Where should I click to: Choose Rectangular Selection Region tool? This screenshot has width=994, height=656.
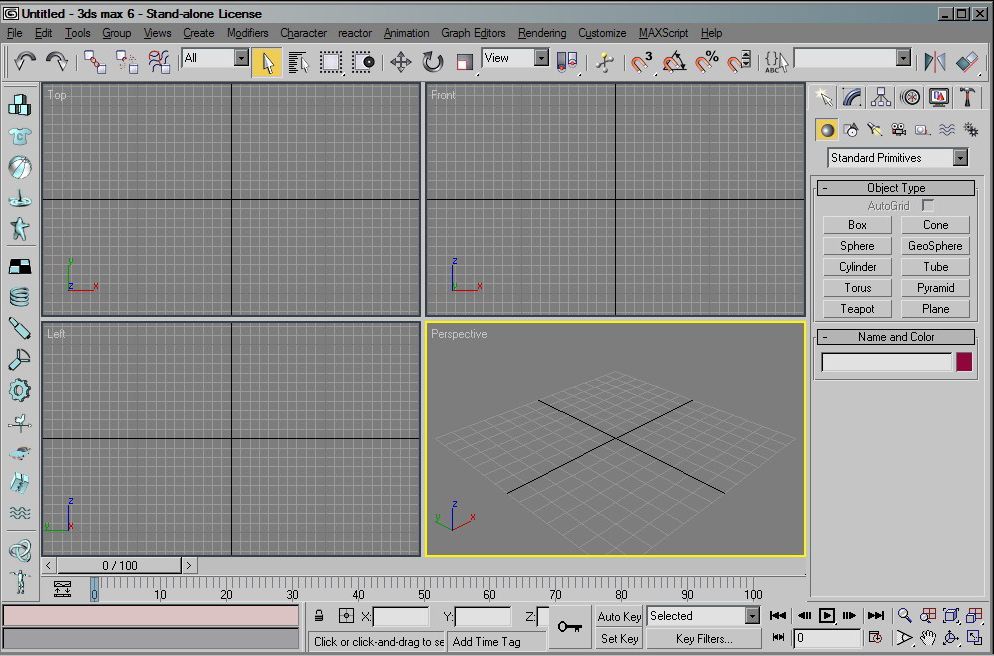tap(330, 62)
